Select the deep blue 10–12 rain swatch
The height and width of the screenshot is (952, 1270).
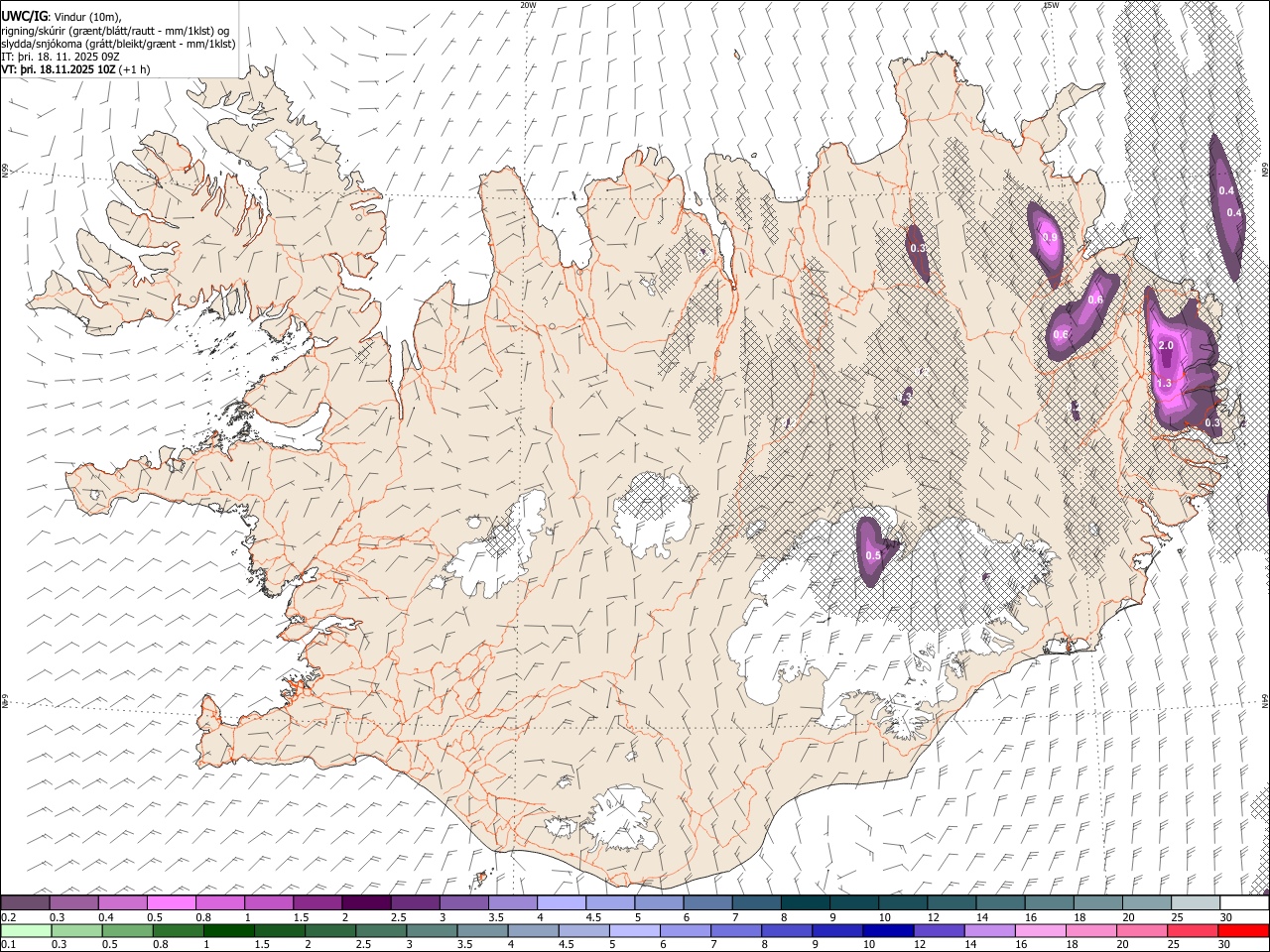(x=887, y=930)
